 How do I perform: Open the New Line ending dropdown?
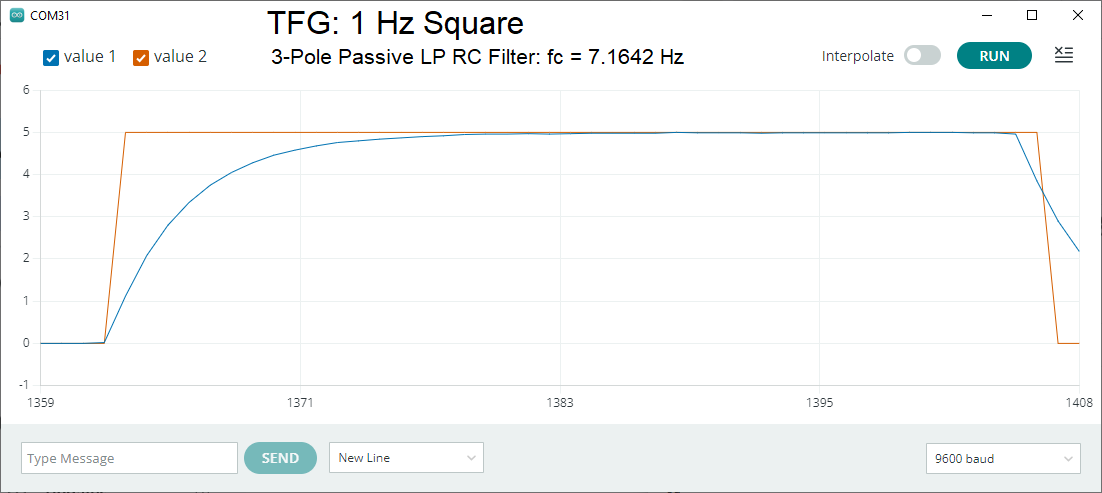[x=406, y=458]
